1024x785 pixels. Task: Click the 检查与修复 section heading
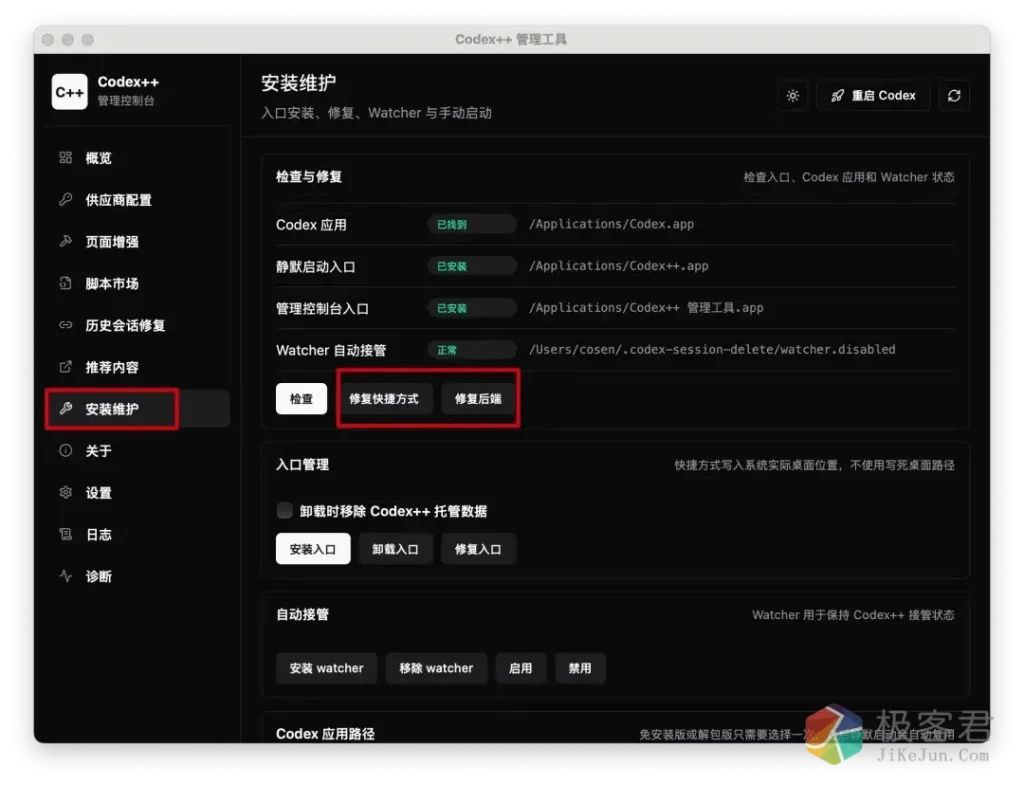[x=309, y=176]
